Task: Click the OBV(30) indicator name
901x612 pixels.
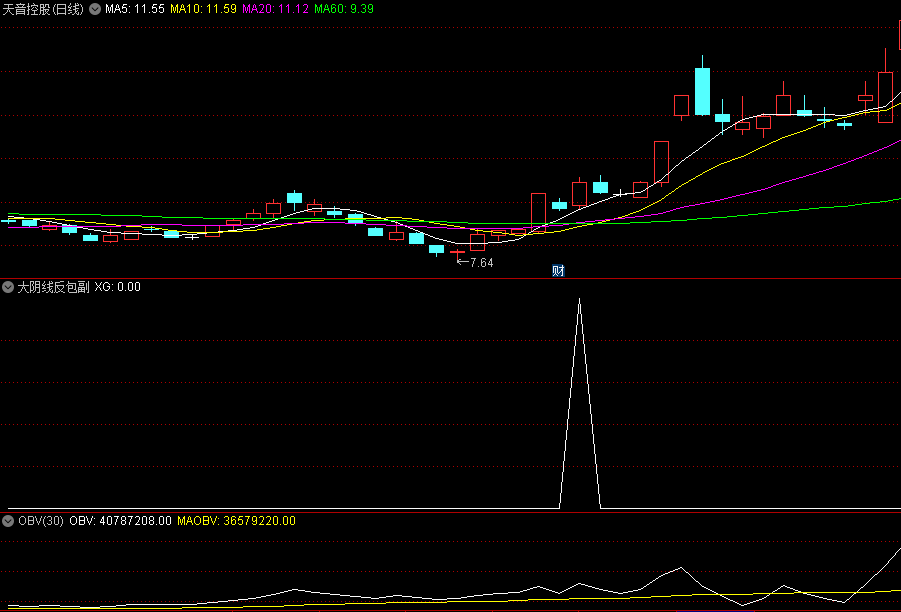Action: 41,521
